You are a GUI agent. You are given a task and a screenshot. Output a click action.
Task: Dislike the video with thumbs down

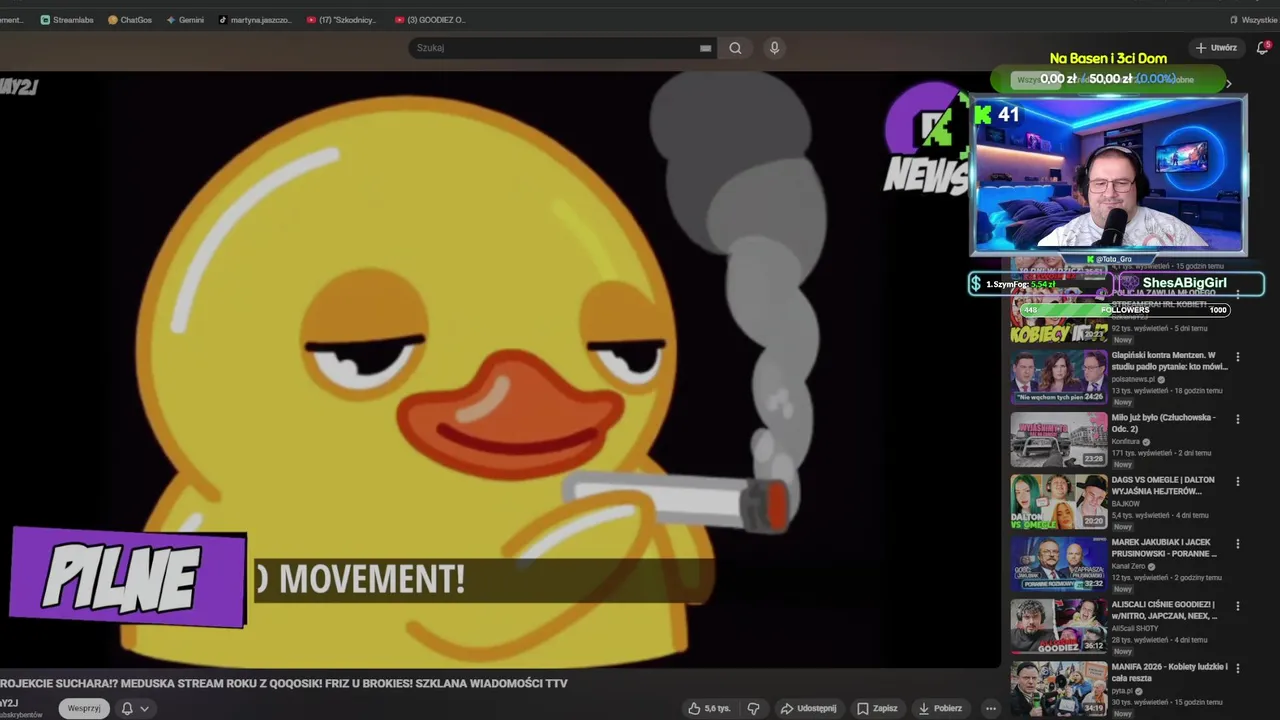tap(754, 708)
